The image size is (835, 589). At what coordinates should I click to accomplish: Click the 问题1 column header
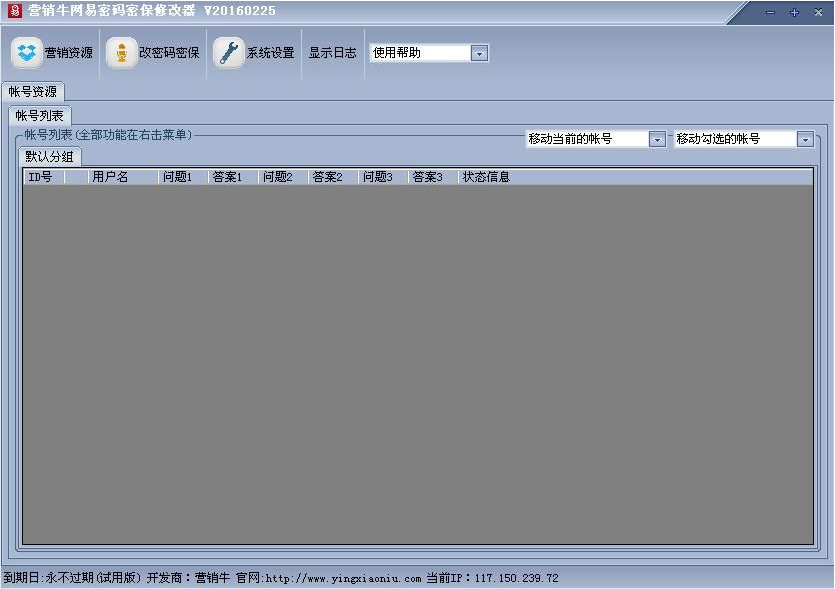tap(182, 177)
